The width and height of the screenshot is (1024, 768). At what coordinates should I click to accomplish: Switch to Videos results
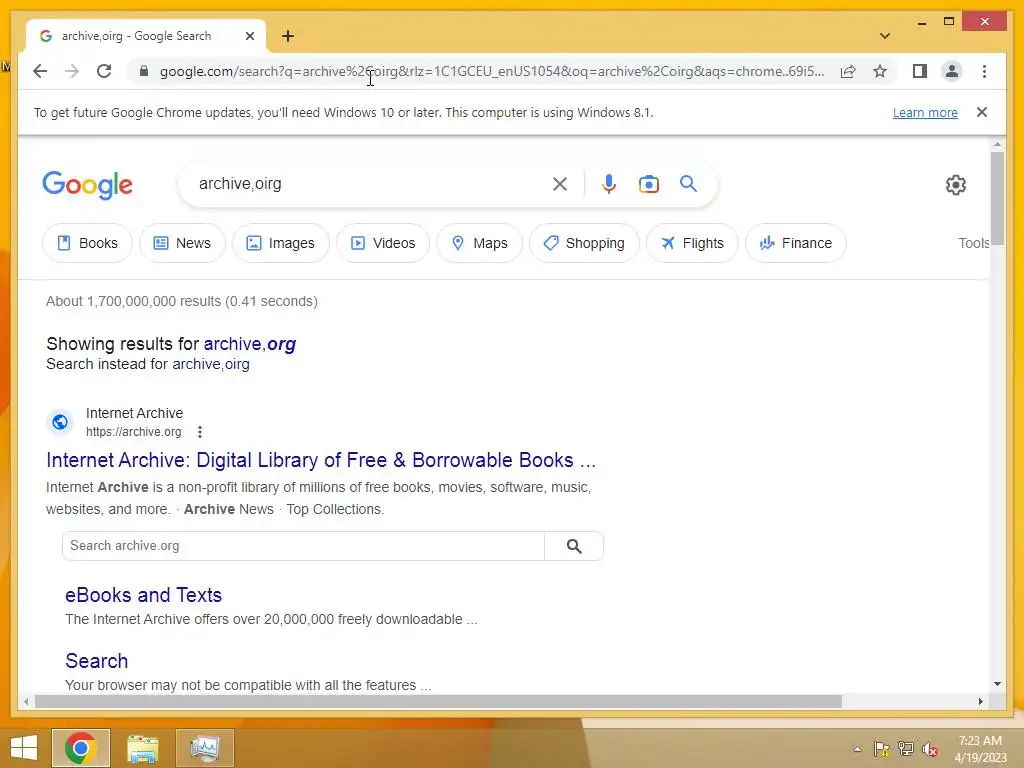[x=383, y=243]
